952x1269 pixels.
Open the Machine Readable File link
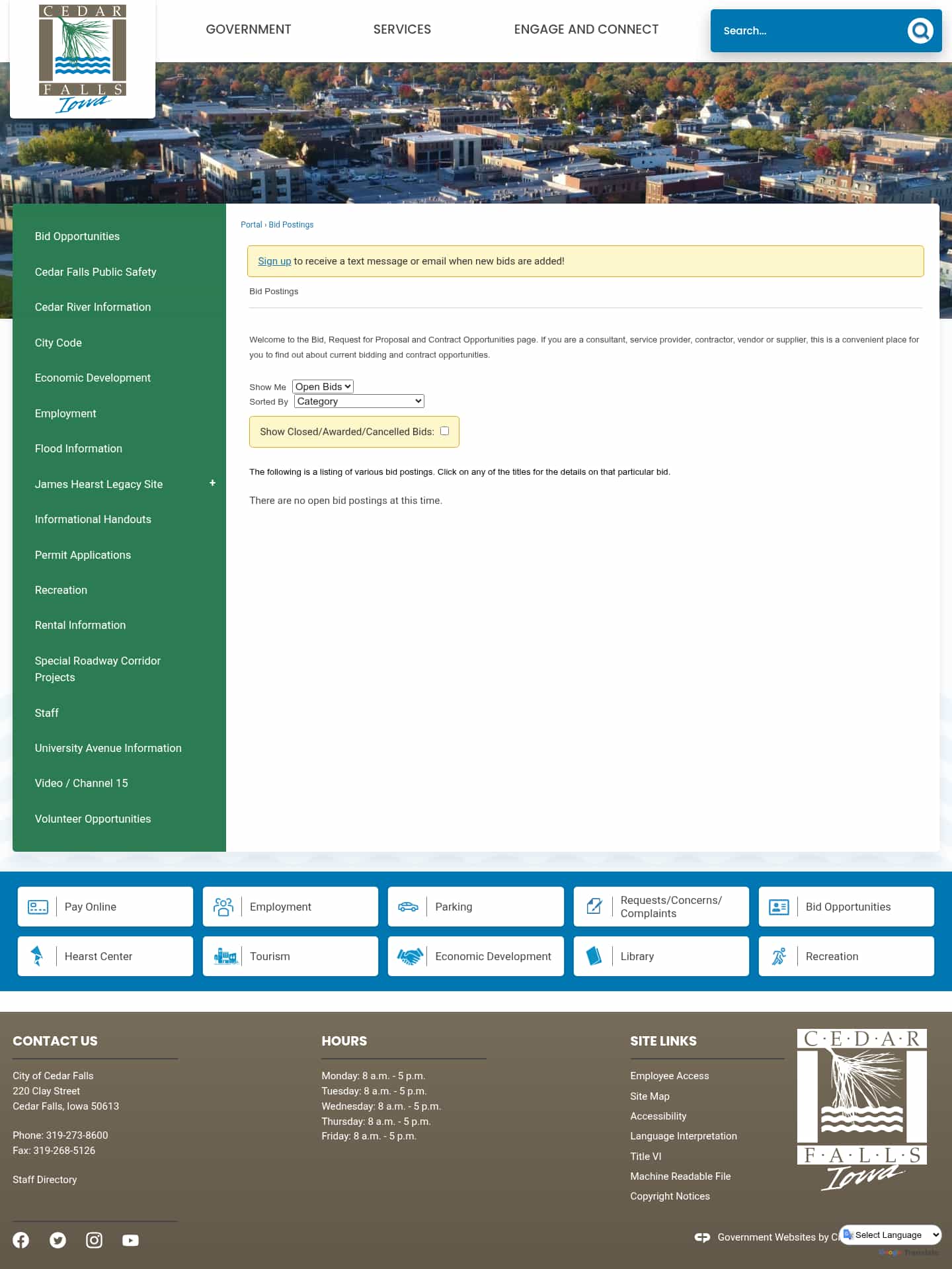pos(680,1176)
